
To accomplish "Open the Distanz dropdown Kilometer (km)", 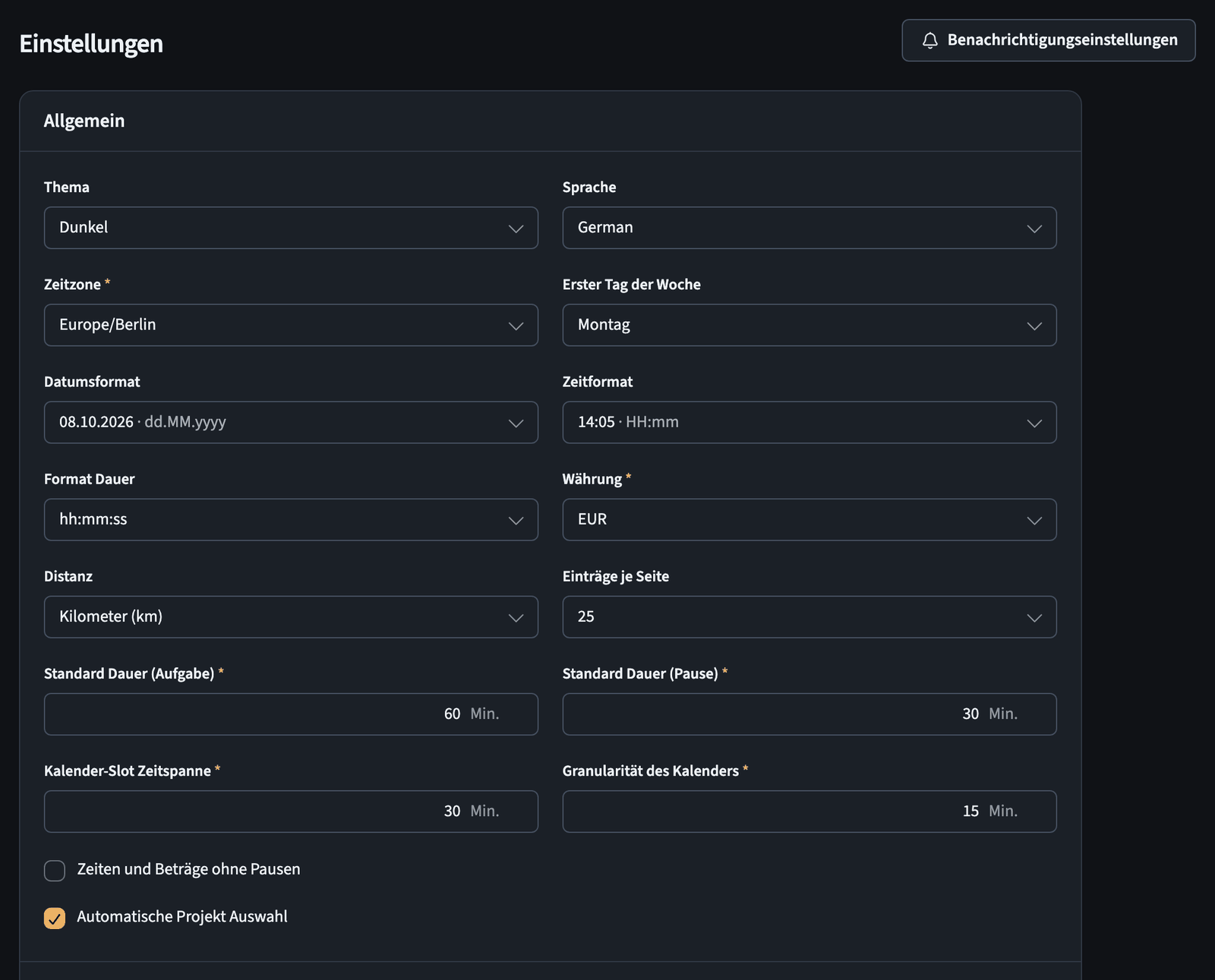I will (x=291, y=616).
